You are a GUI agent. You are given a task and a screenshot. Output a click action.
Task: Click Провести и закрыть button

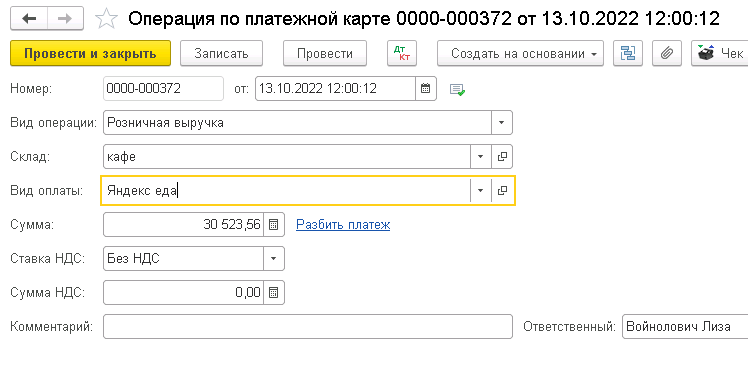click(x=90, y=53)
